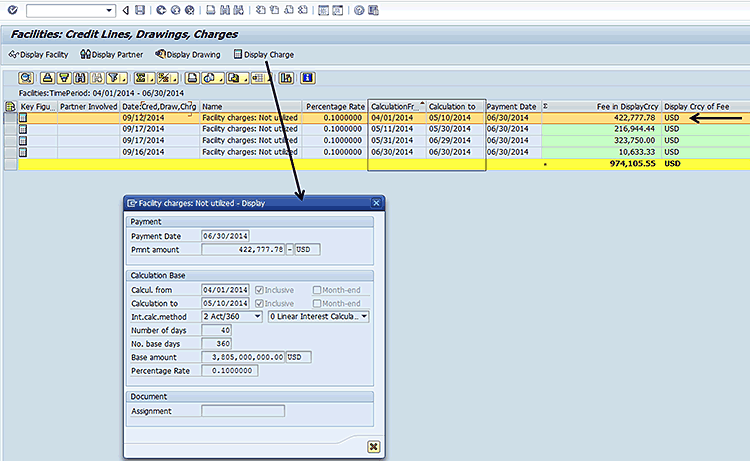Screen dimensions: 750x461
Task: Go to Next Page icon
Action: click(289, 10)
